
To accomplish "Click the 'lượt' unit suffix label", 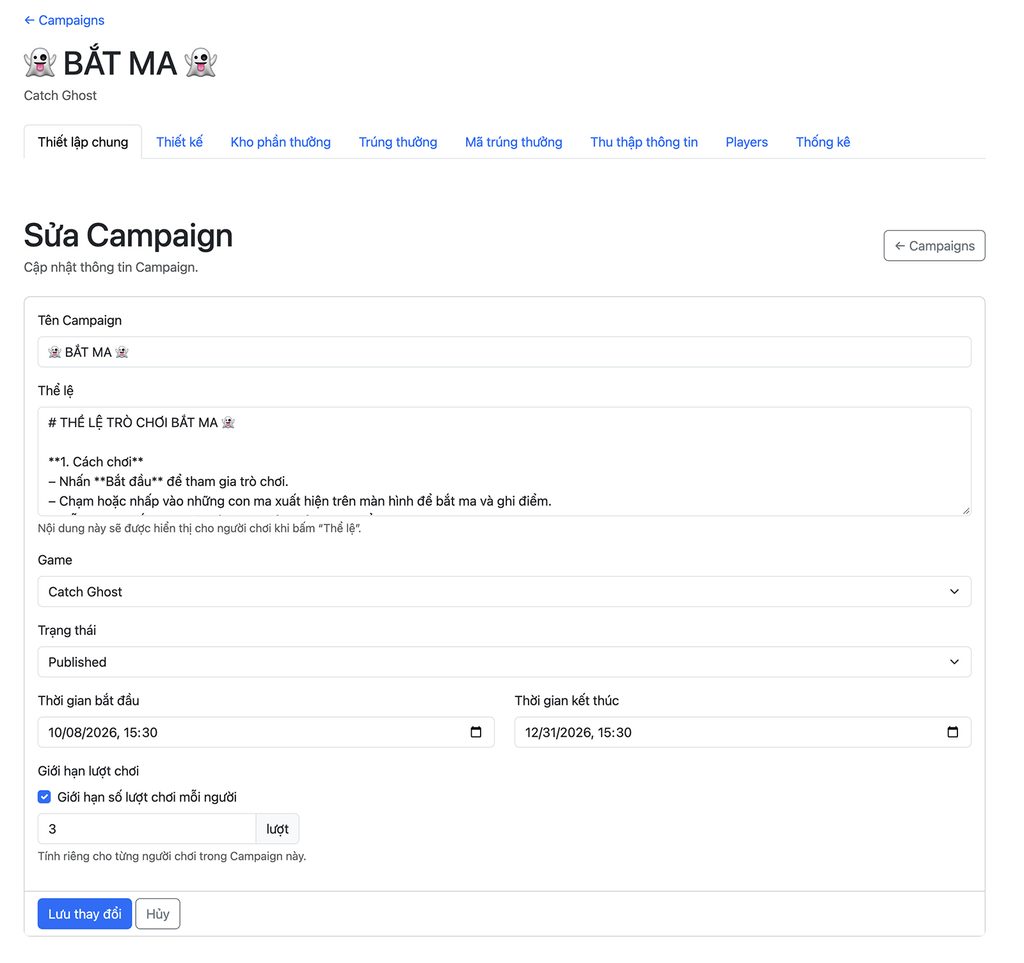I will (278, 829).
